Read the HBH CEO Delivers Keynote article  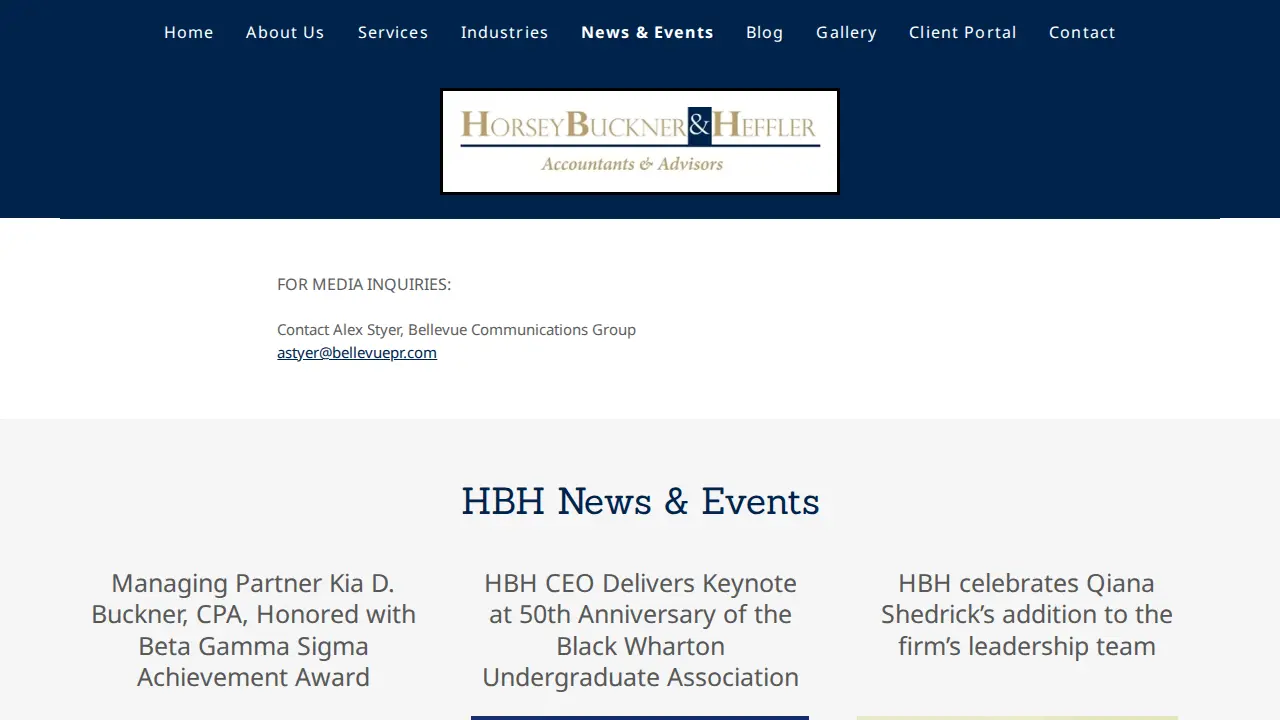(640, 630)
